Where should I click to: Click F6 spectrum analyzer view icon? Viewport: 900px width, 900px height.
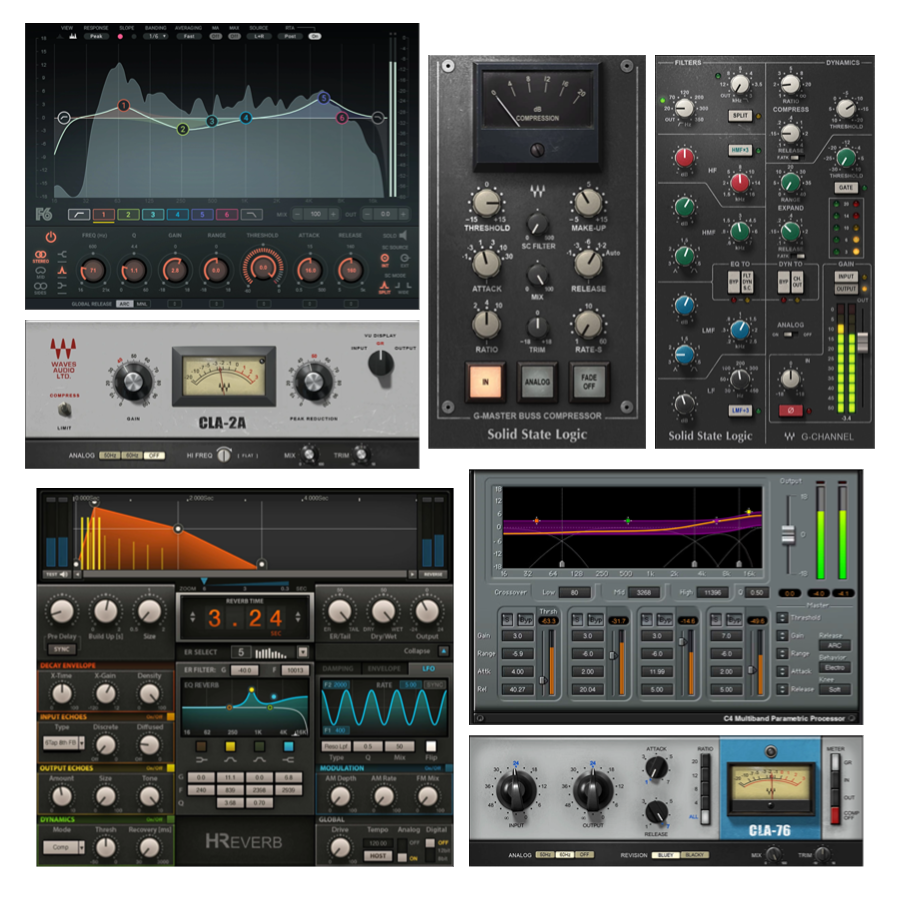73,36
